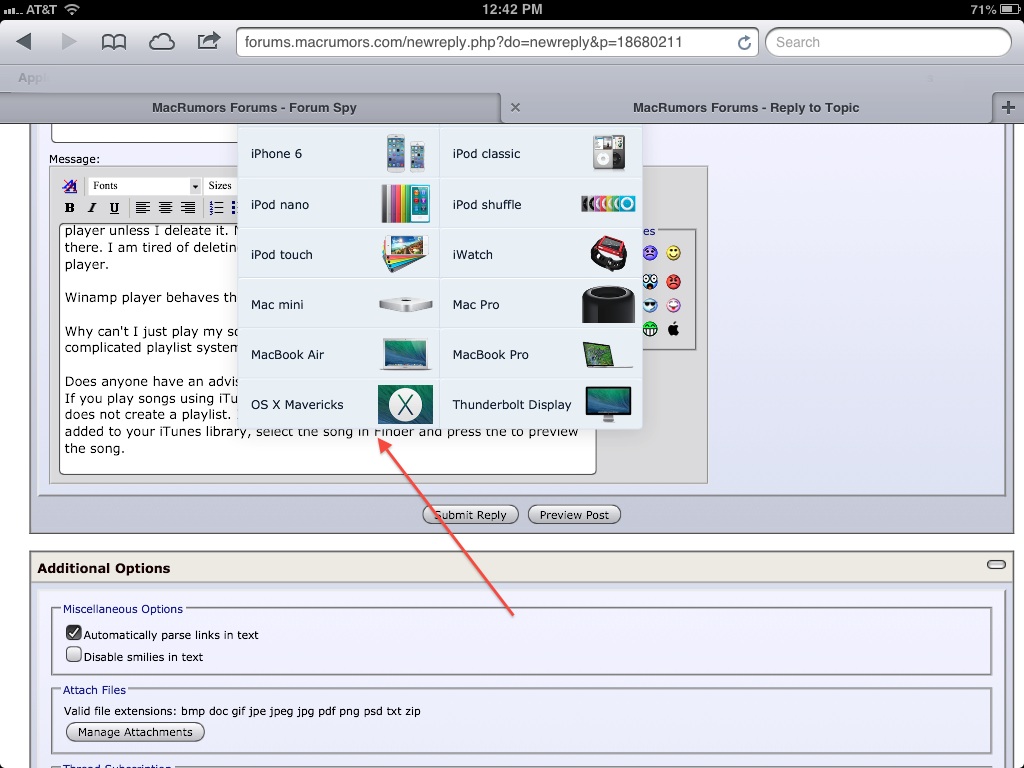Insert the wide-eyed shocked smiley
This screenshot has height=768, width=1024.
[x=650, y=281]
